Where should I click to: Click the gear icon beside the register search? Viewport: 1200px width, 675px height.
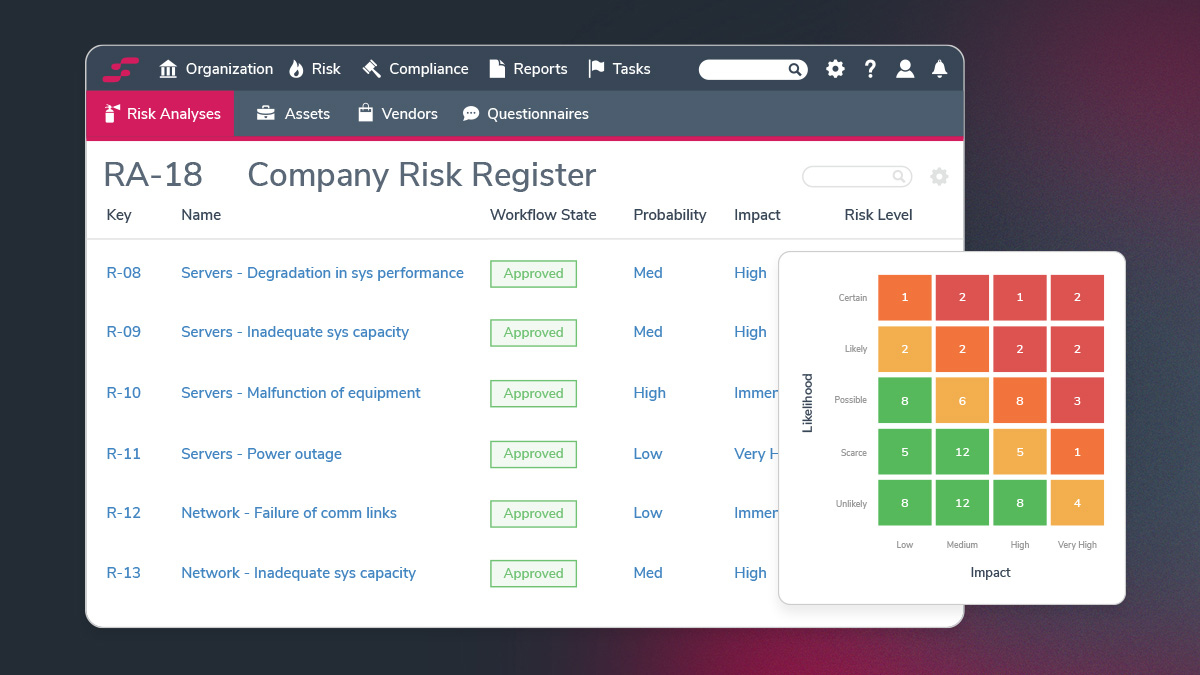tap(939, 176)
